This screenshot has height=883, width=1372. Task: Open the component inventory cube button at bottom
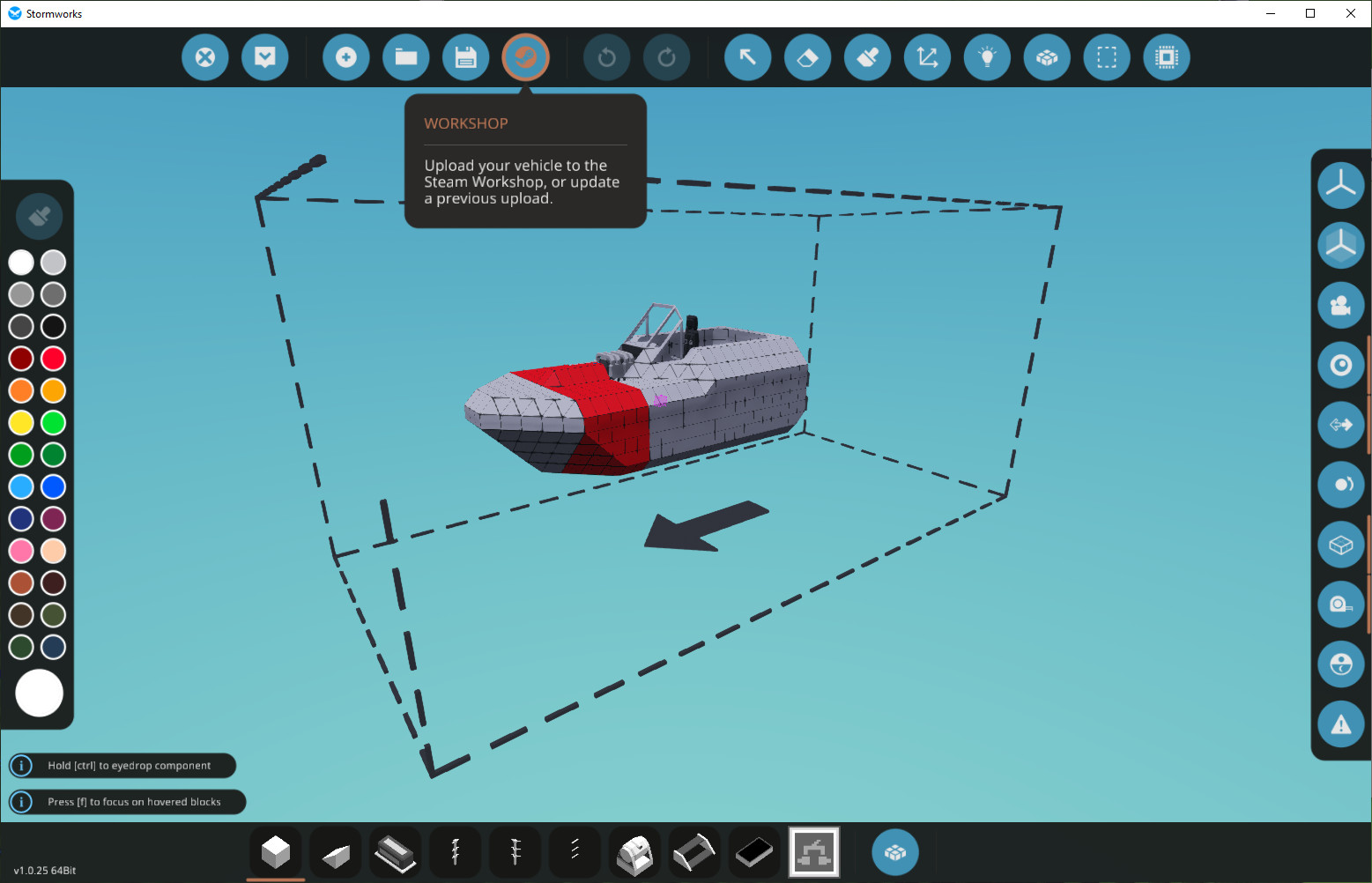point(895,852)
